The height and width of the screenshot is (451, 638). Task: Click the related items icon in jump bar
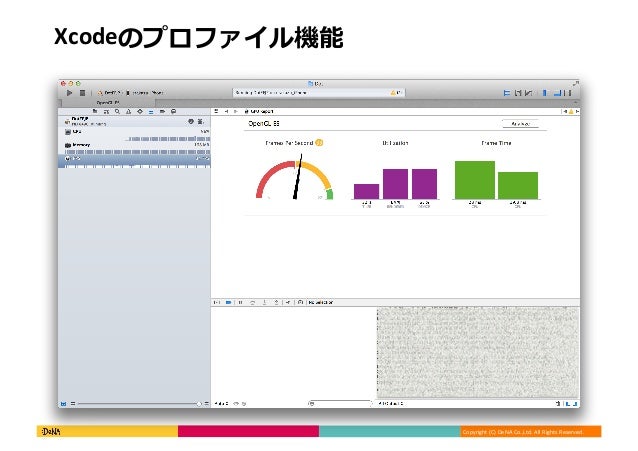(x=217, y=111)
